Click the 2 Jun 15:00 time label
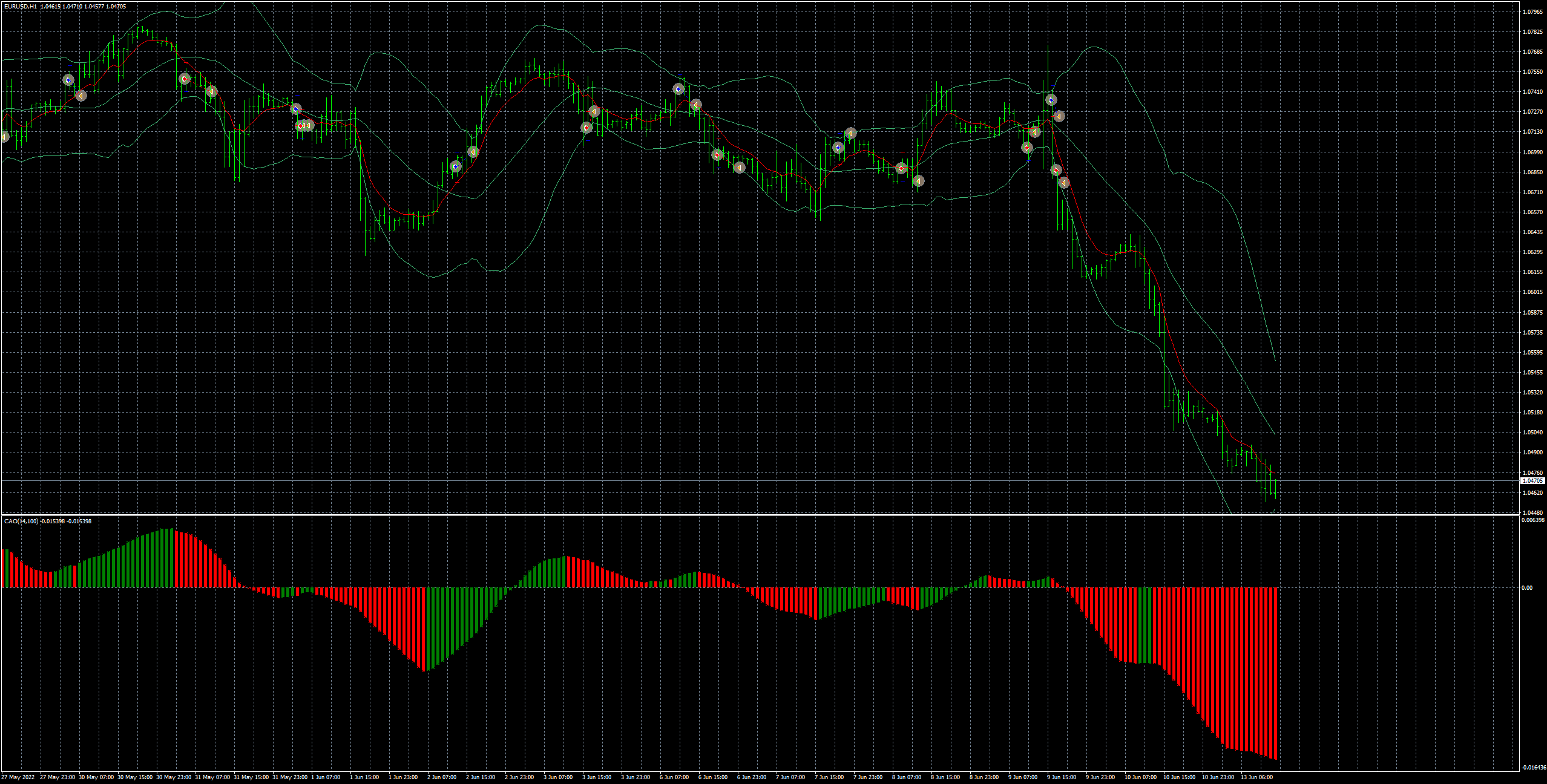This screenshot has width=1547, height=784. click(481, 777)
